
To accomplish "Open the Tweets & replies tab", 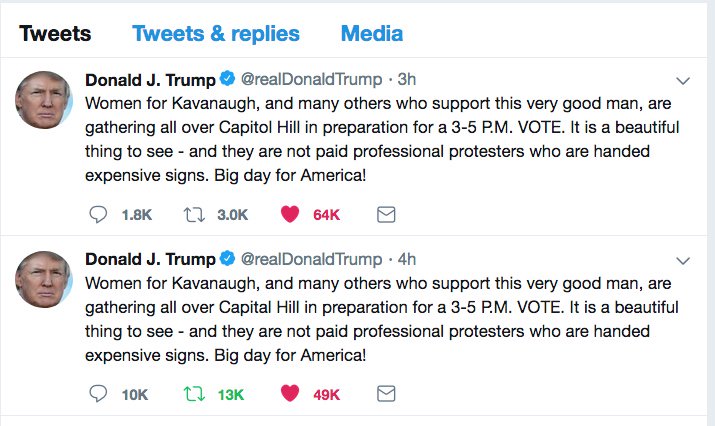I will pos(216,33).
